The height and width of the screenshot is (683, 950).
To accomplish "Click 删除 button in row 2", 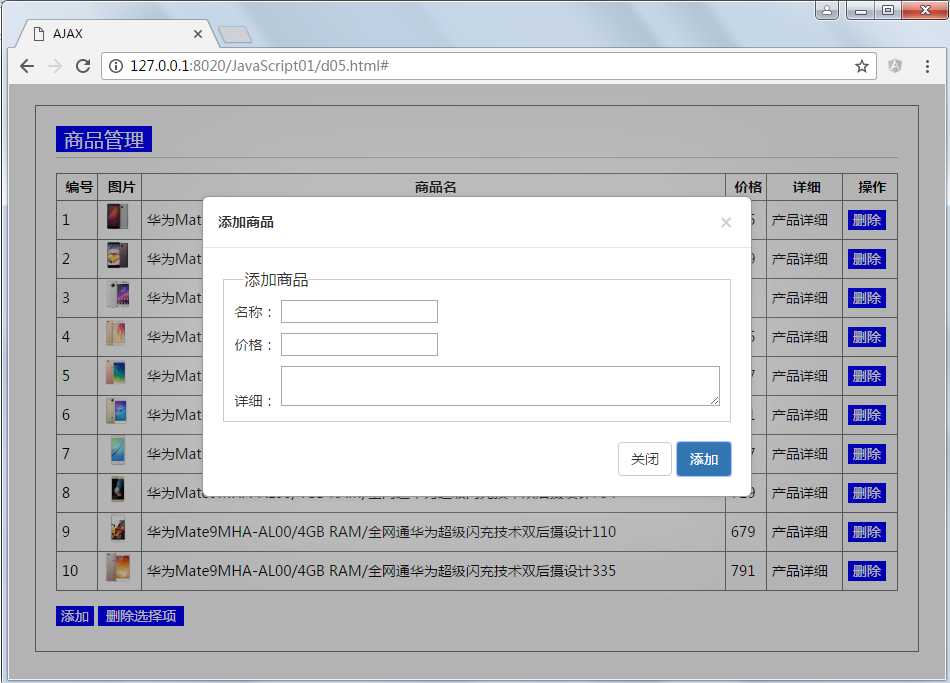I will coord(866,259).
